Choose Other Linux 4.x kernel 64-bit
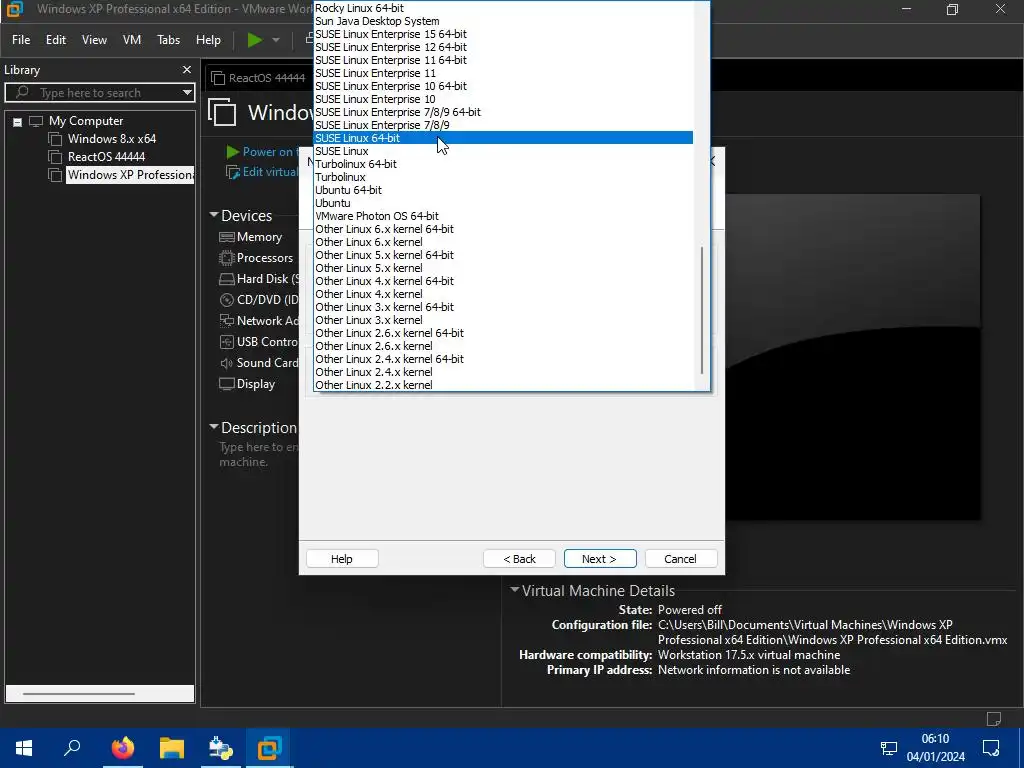Screen dimensions: 1024x768 coord(504,281)
